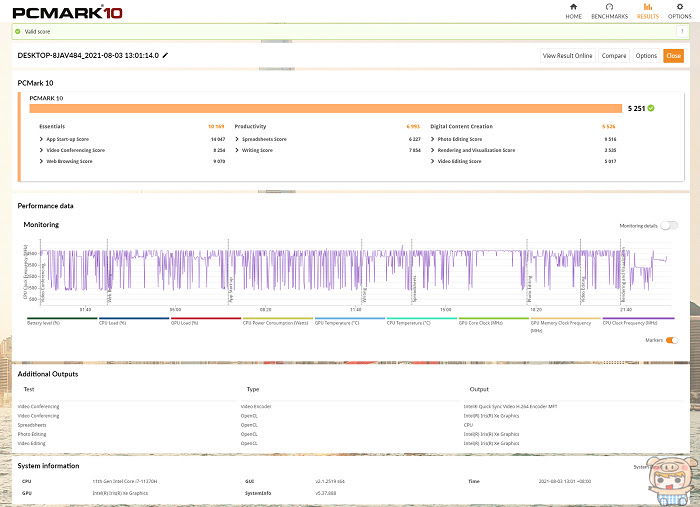The height and width of the screenshot is (507, 700).
Task: Click the Productivity score 6 993
Action: click(x=413, y=126)
